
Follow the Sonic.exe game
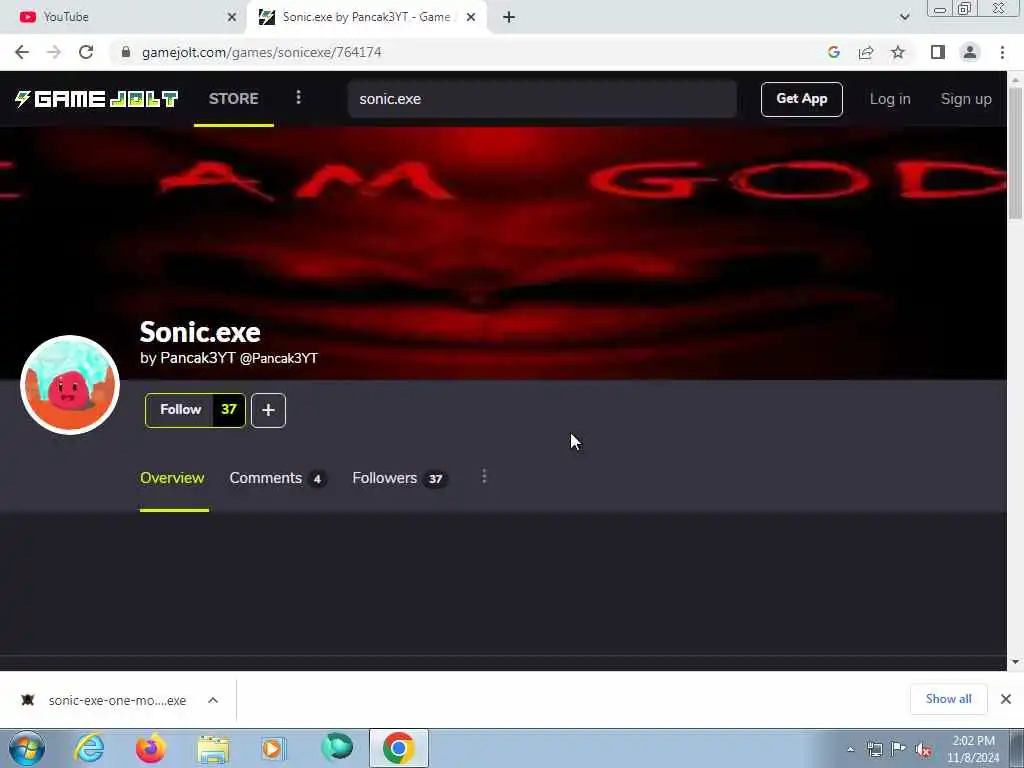180,410
